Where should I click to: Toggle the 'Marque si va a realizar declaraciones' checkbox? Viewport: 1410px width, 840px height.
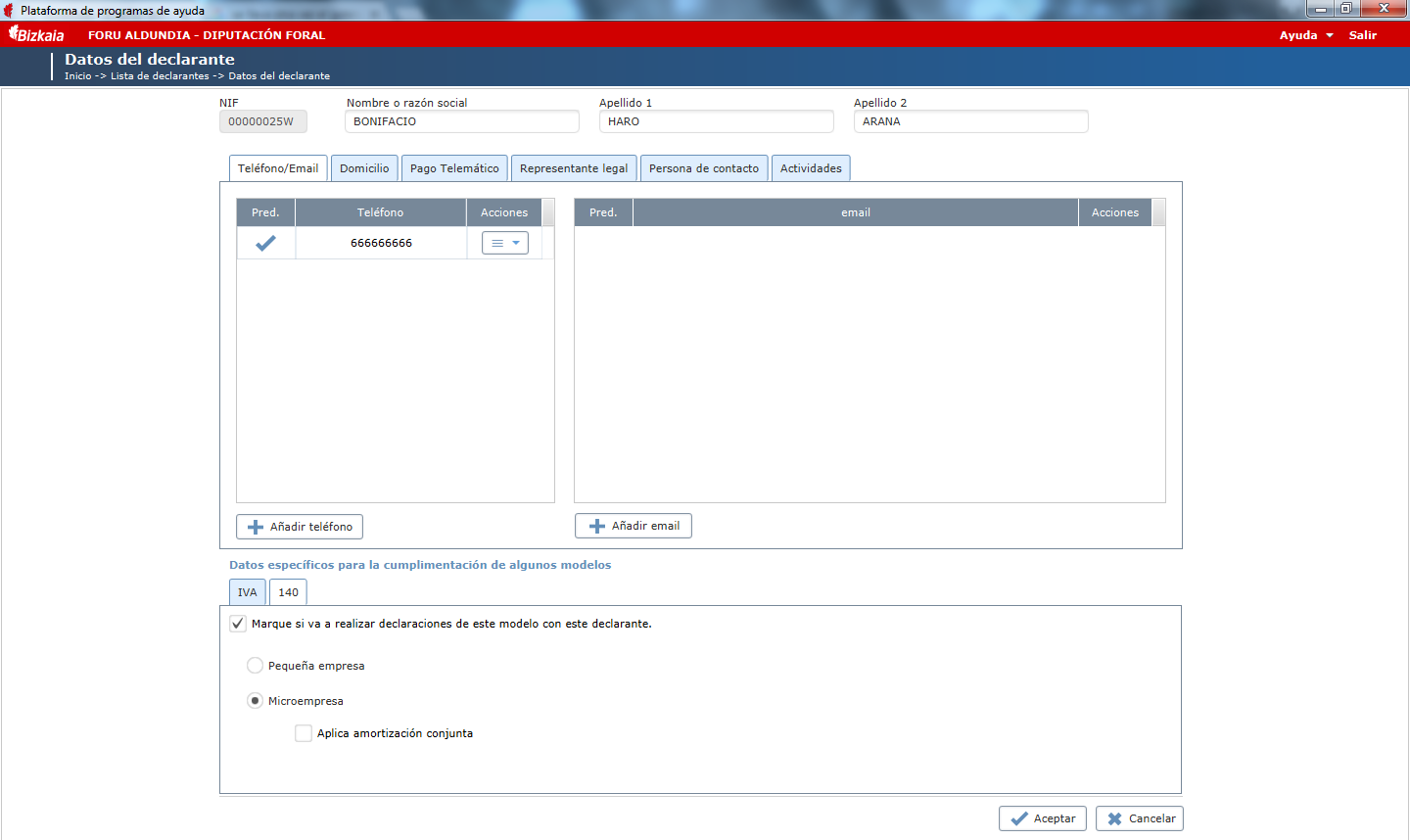(x=238, y=624)
